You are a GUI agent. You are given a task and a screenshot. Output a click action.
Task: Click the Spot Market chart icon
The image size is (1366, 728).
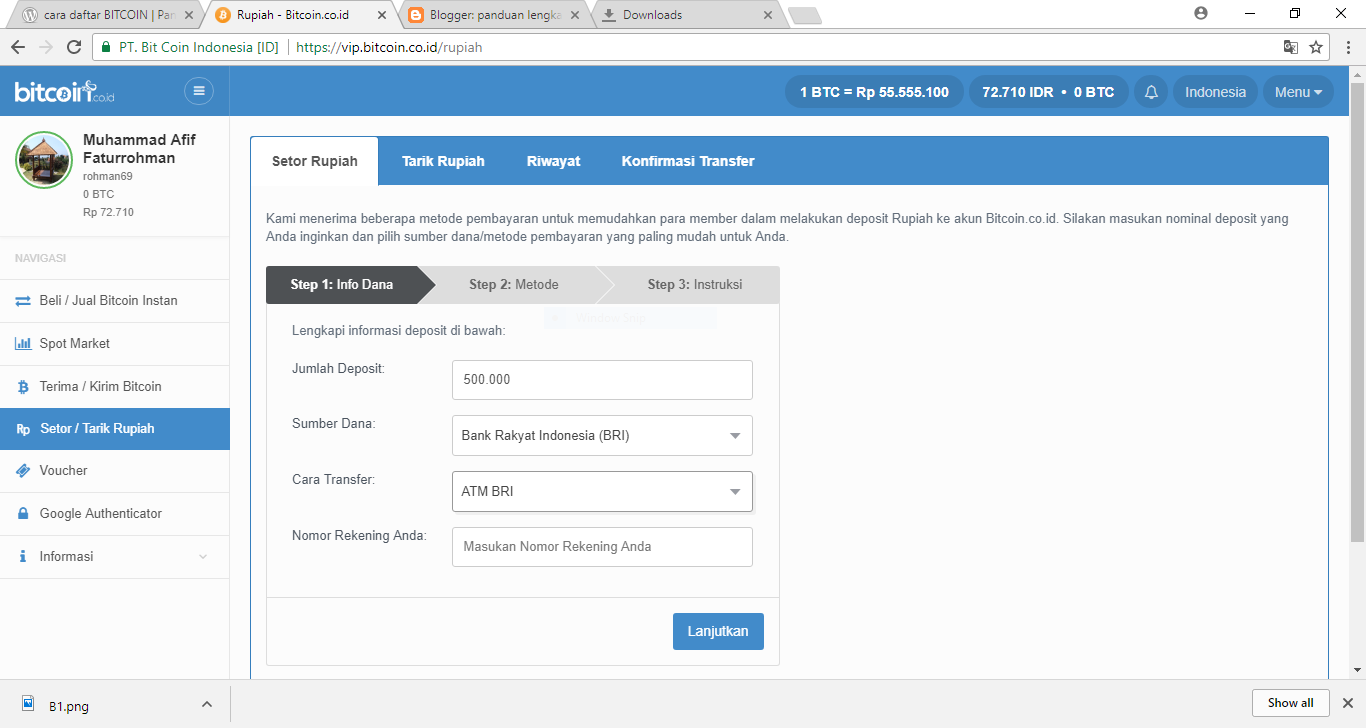coord(23,344)
